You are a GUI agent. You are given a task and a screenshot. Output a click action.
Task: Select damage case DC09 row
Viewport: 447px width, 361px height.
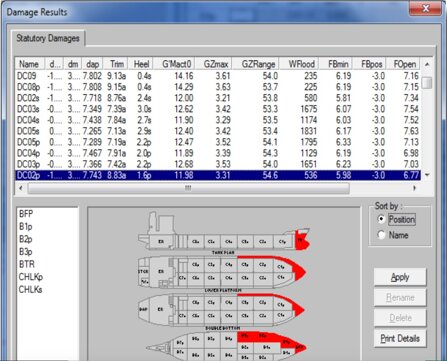218,76
